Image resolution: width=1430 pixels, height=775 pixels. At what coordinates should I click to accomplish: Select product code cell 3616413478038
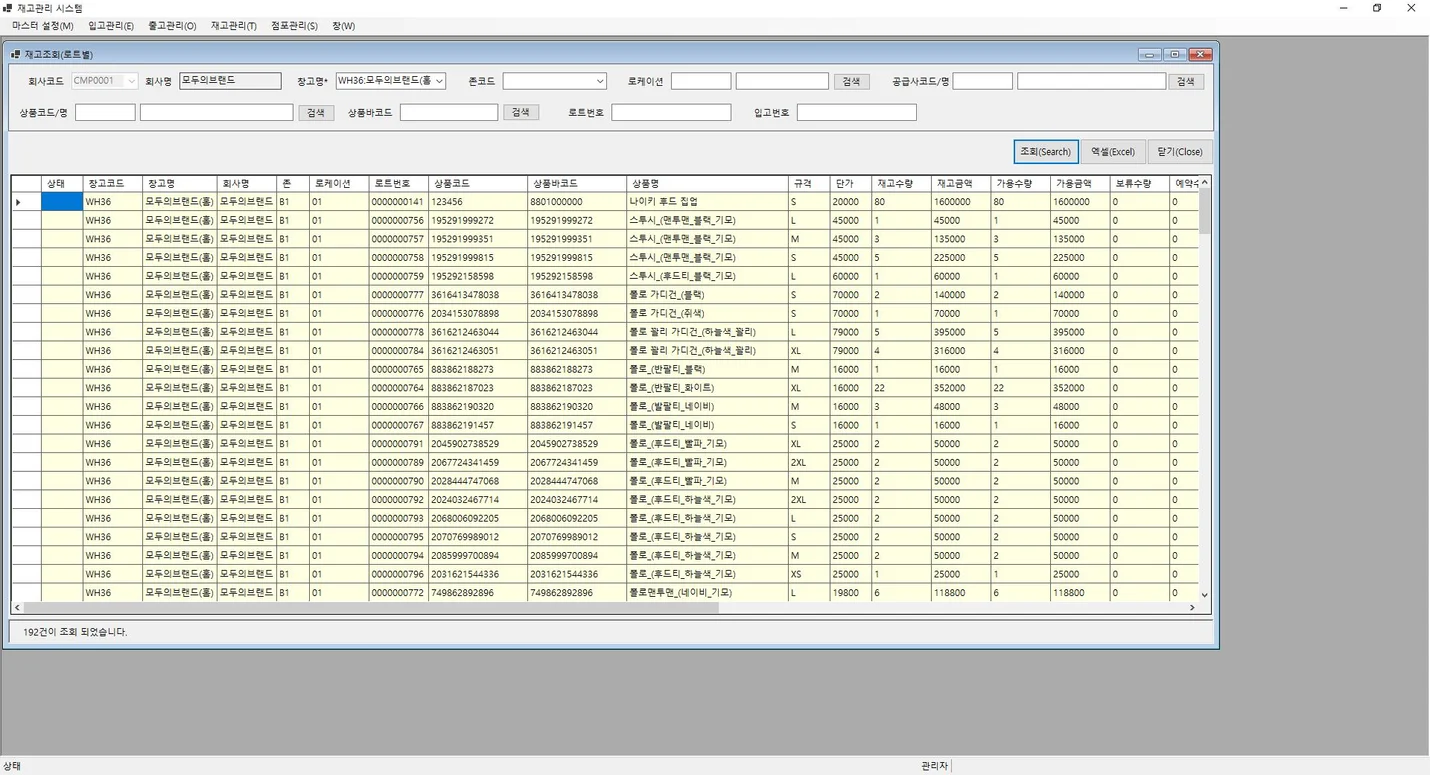coord(478,295)
